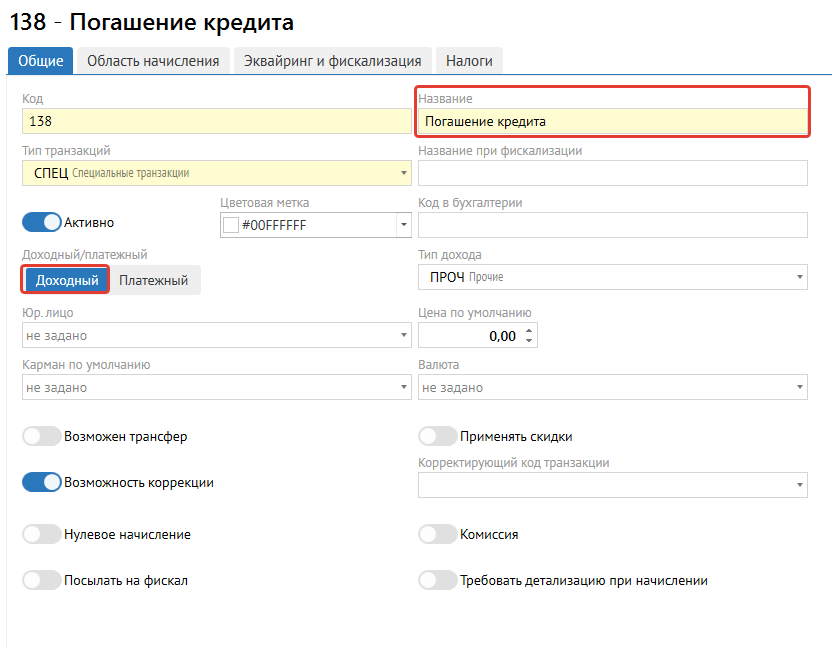Turn on Нулевое начисление switch

(x=42, y=534)
